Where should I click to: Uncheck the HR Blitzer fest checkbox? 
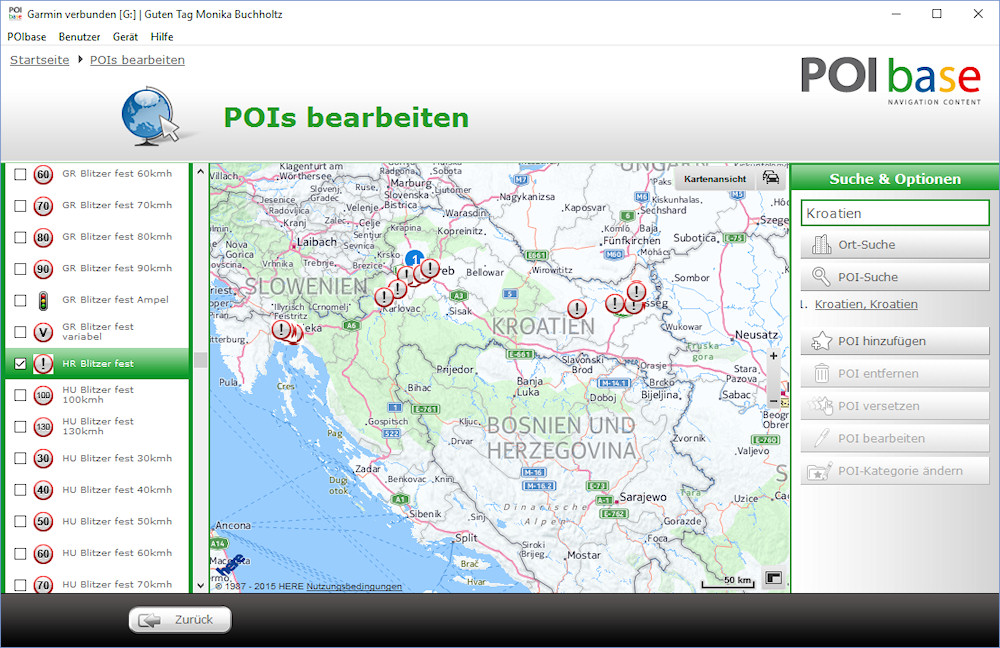tap(20, 364)
